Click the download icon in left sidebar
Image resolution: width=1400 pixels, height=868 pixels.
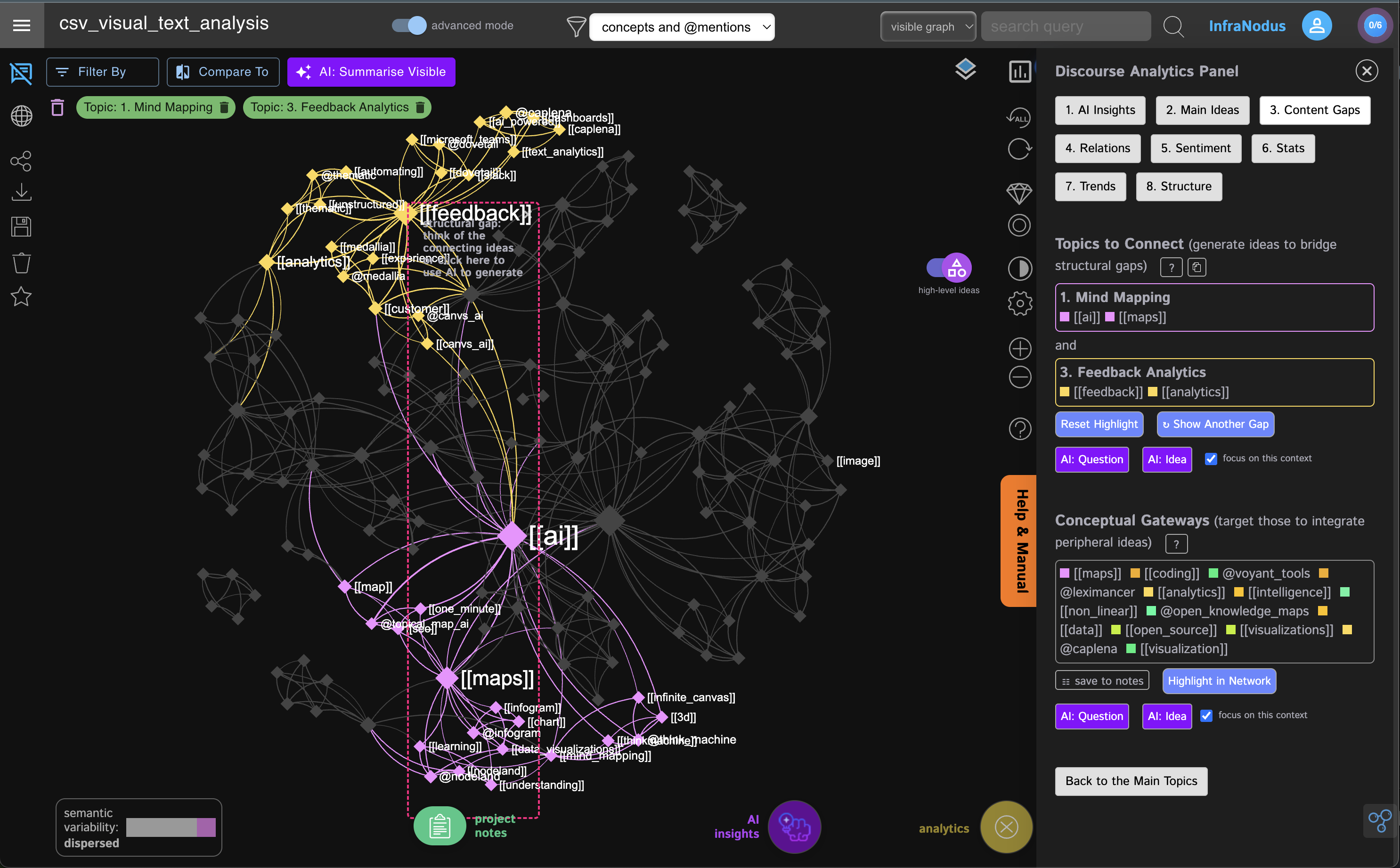(x=21, y=192)
